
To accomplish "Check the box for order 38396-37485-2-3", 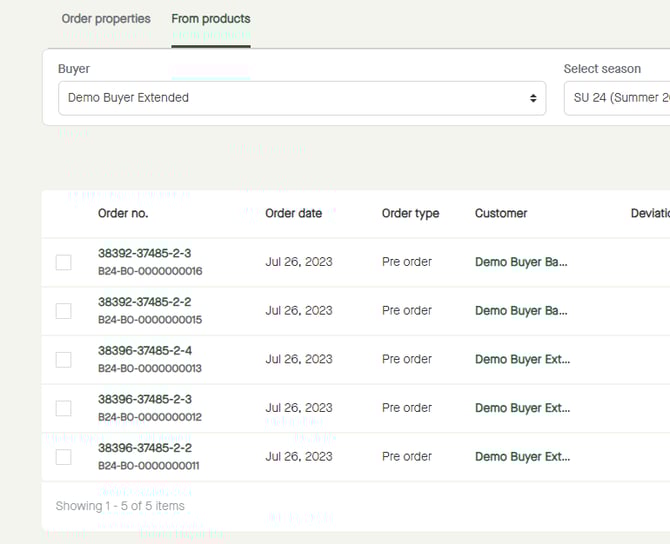I will coord(63,408).
